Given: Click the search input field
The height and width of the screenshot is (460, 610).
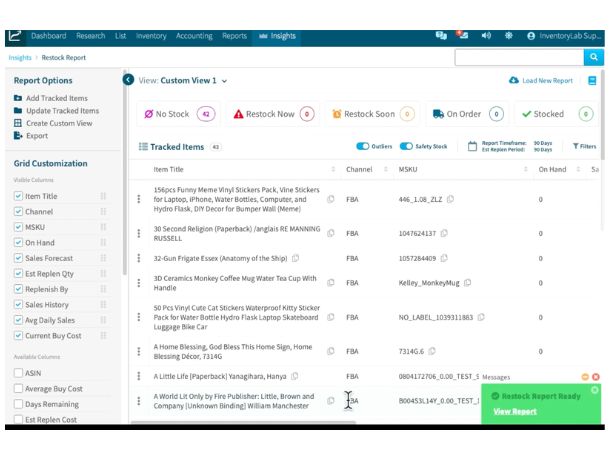Looking at the screenshot, I should pos(519,57).
